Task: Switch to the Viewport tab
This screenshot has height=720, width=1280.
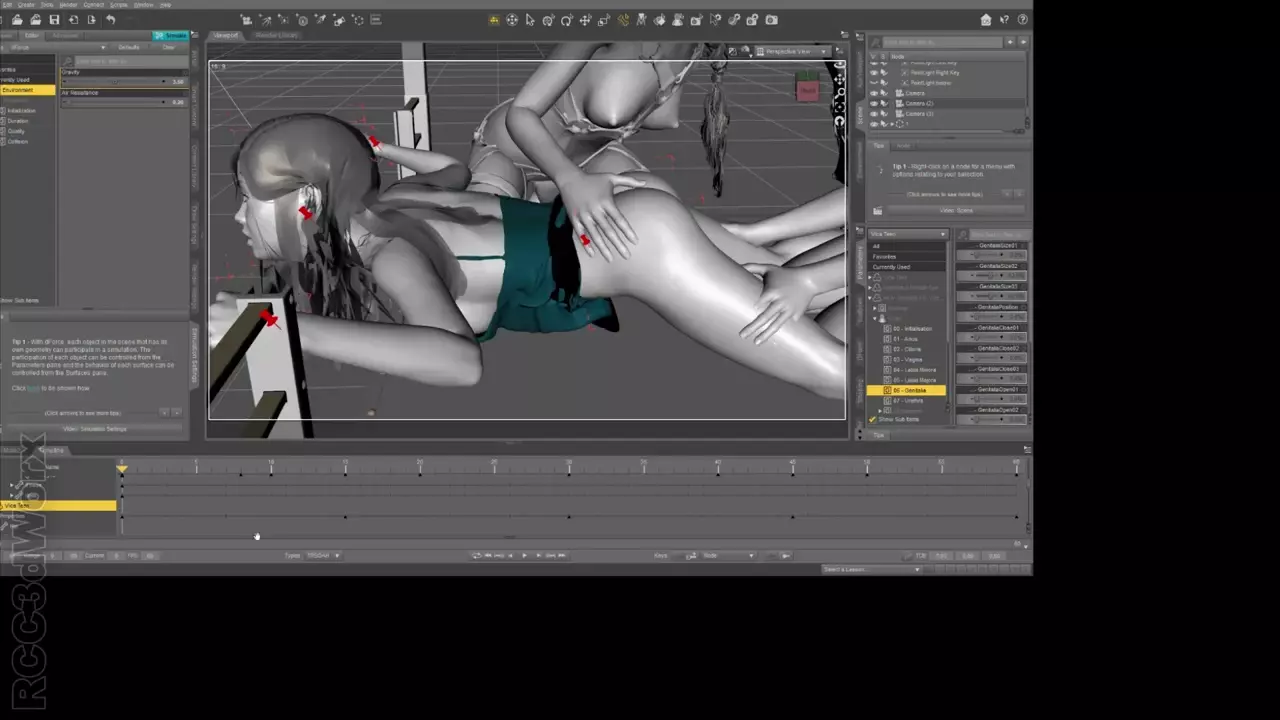Action: (227, 35)
